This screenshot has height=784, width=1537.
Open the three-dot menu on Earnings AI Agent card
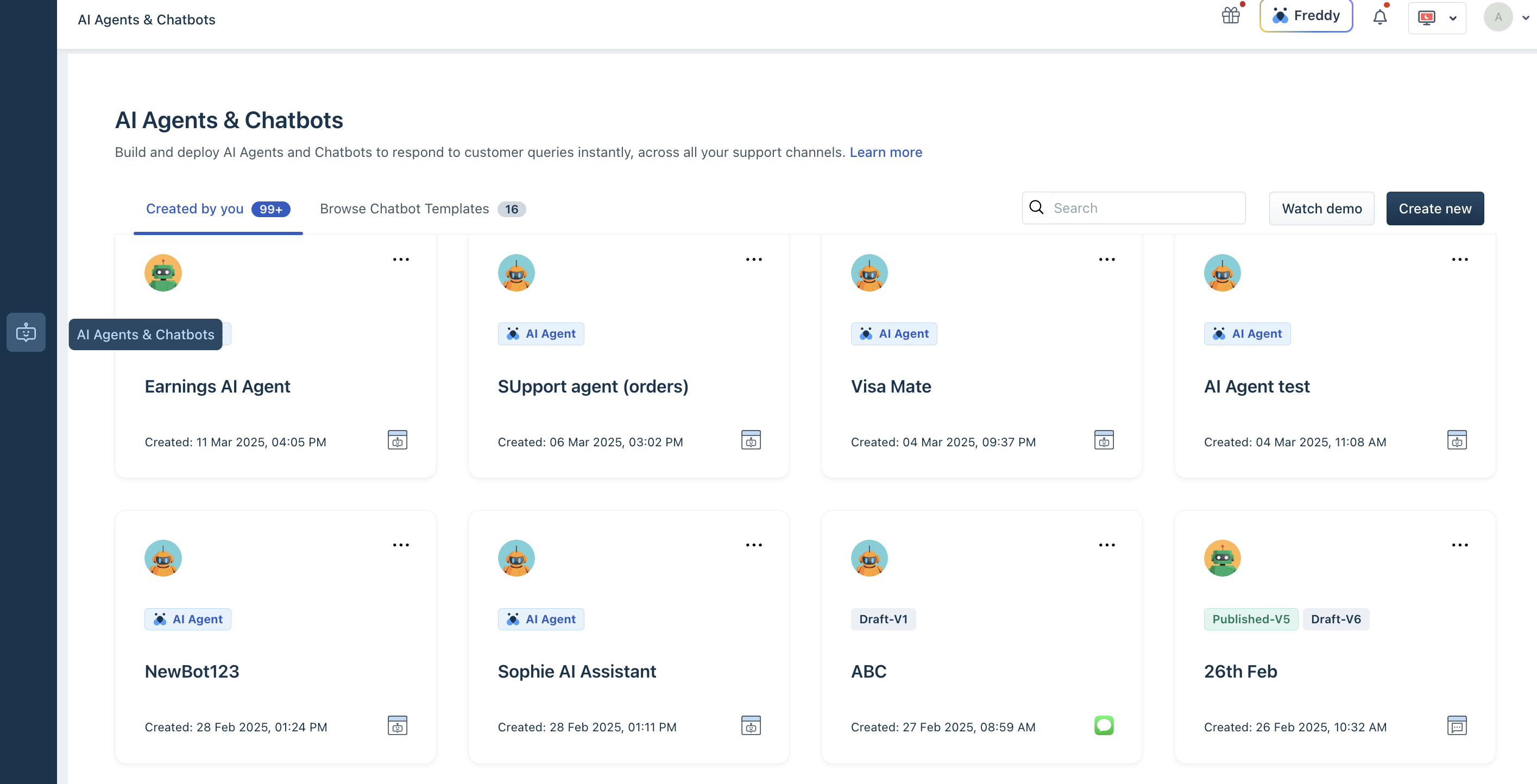point(401,260)
